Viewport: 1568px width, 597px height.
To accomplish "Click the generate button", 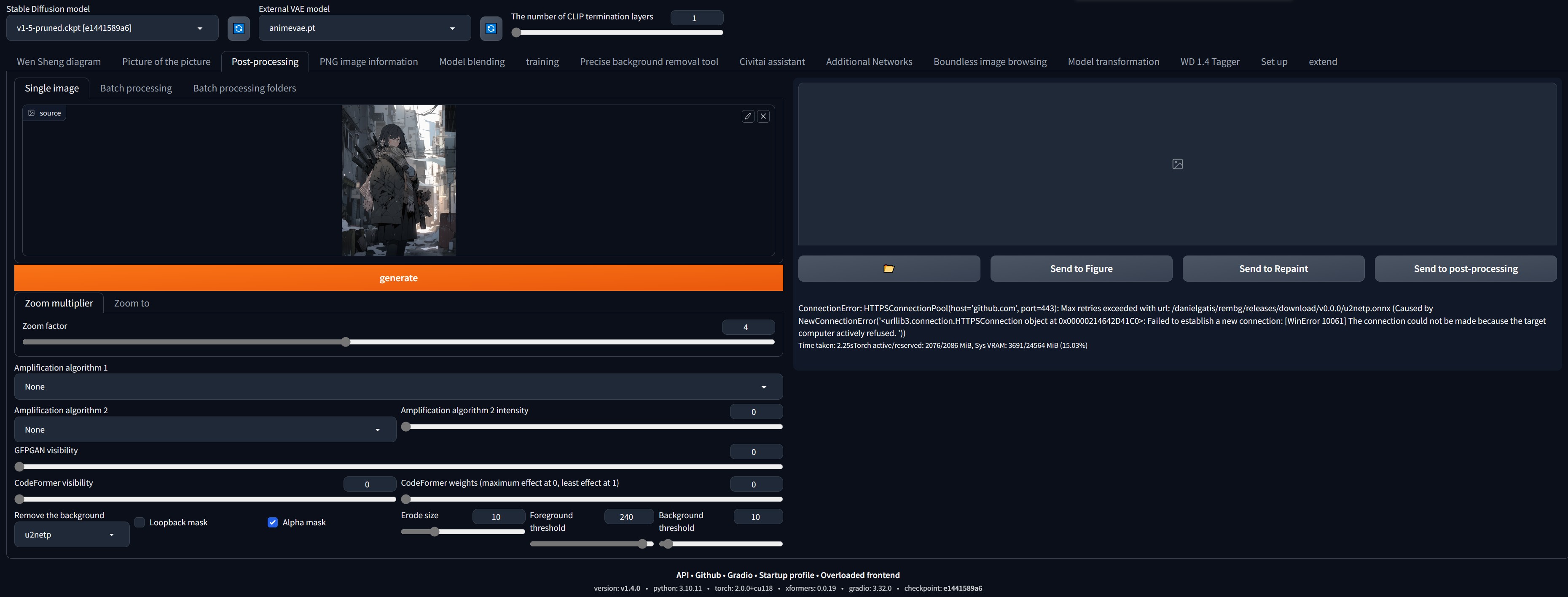I will coord(398,278).
